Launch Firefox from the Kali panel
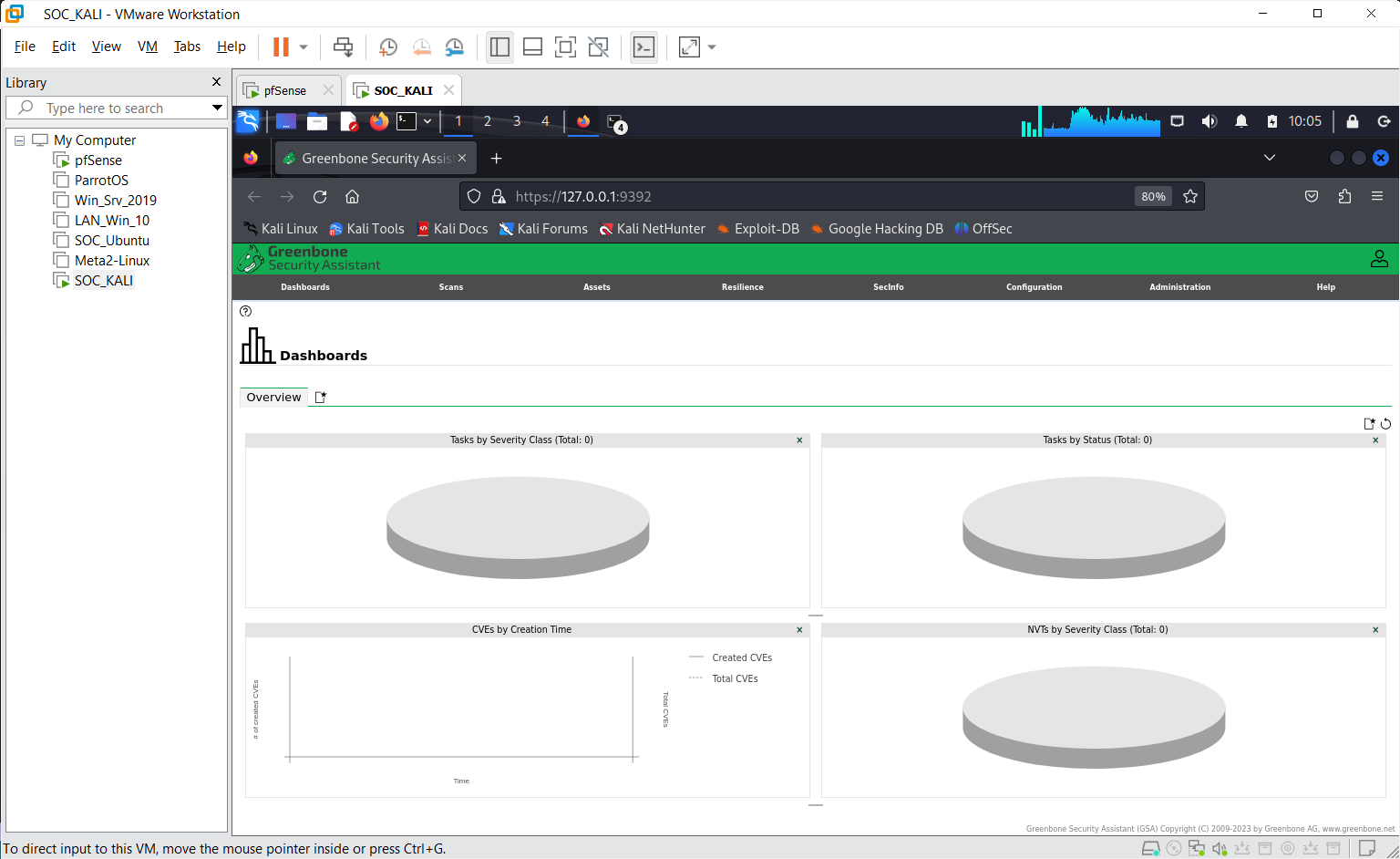Viewport: 1400px width, 859px height. [379, 121]
